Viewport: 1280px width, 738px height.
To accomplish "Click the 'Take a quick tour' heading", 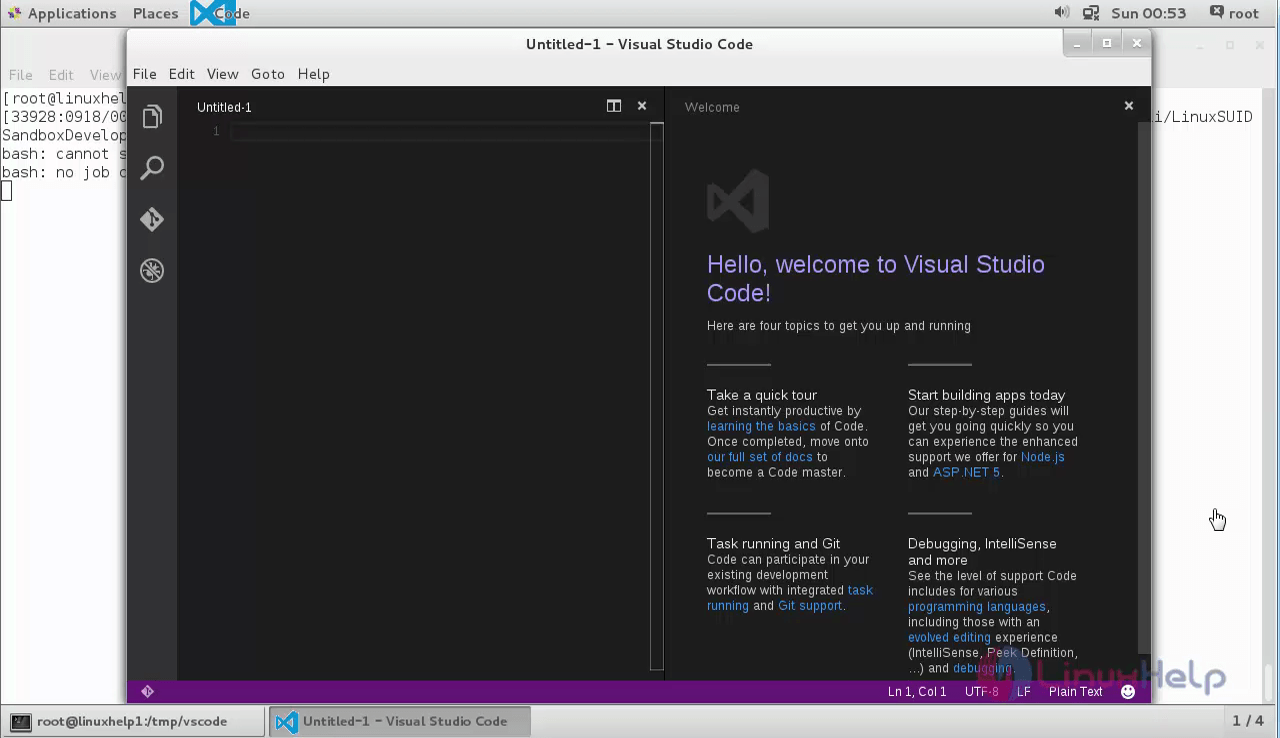I will coord(762,395).
